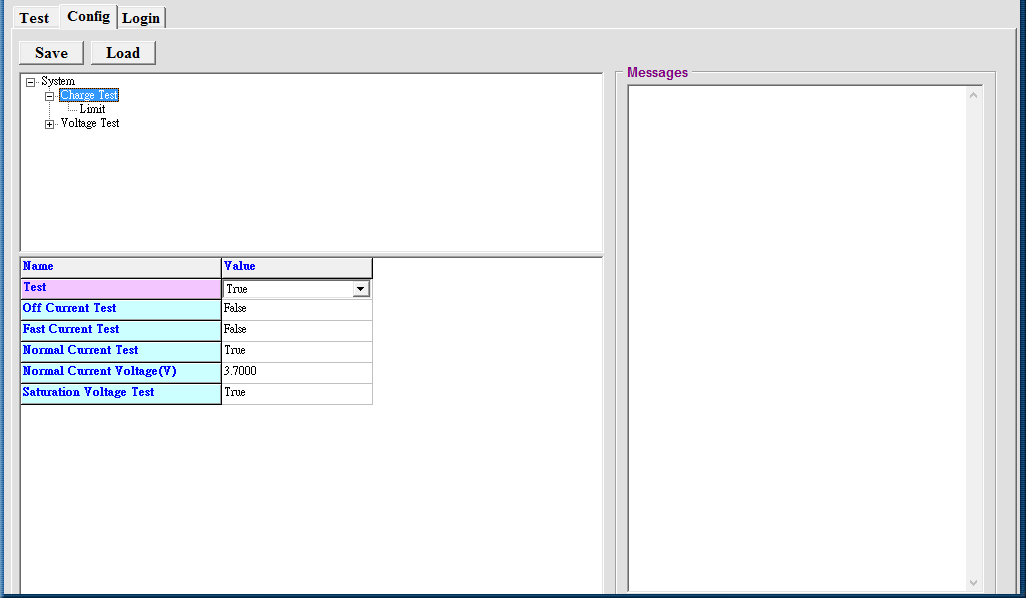Click the Save button
The image size is (1026, 598).
pyautogui.click(x=52, y=53)
